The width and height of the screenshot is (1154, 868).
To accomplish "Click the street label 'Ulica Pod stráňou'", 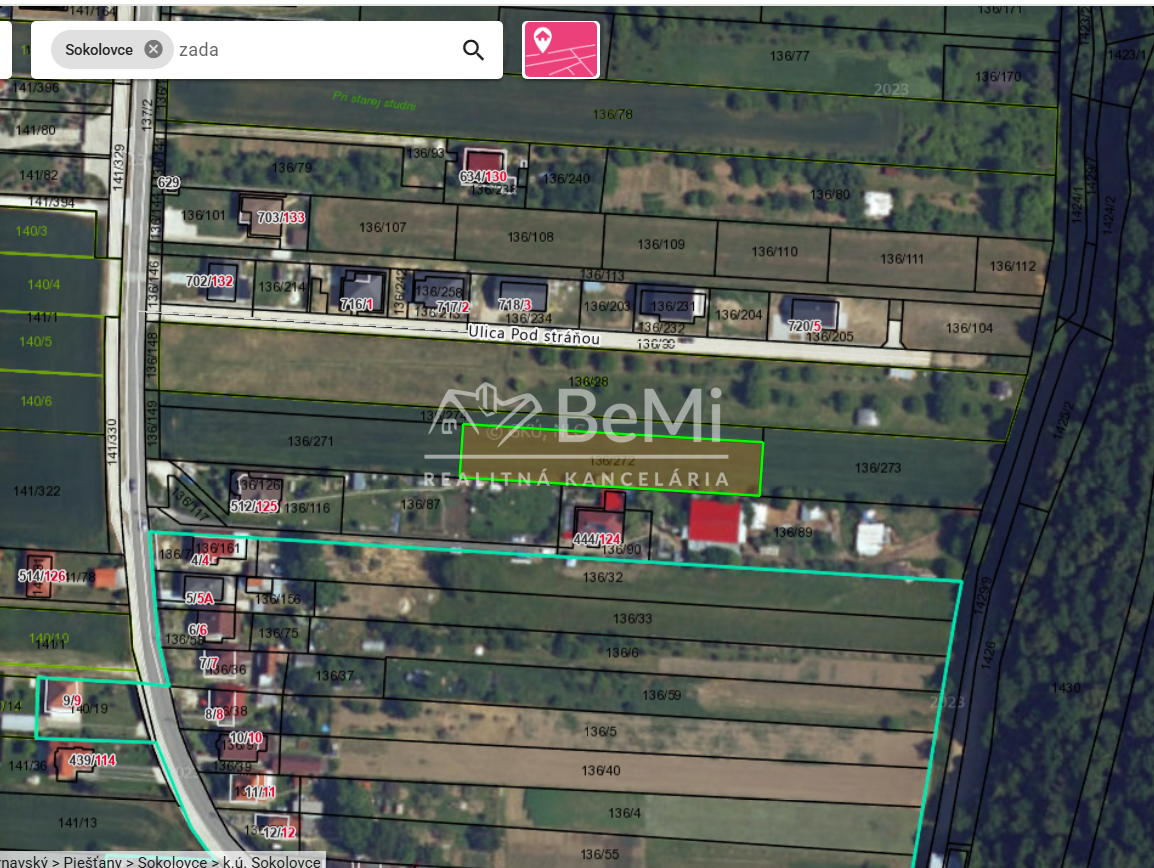I will 536,334.
